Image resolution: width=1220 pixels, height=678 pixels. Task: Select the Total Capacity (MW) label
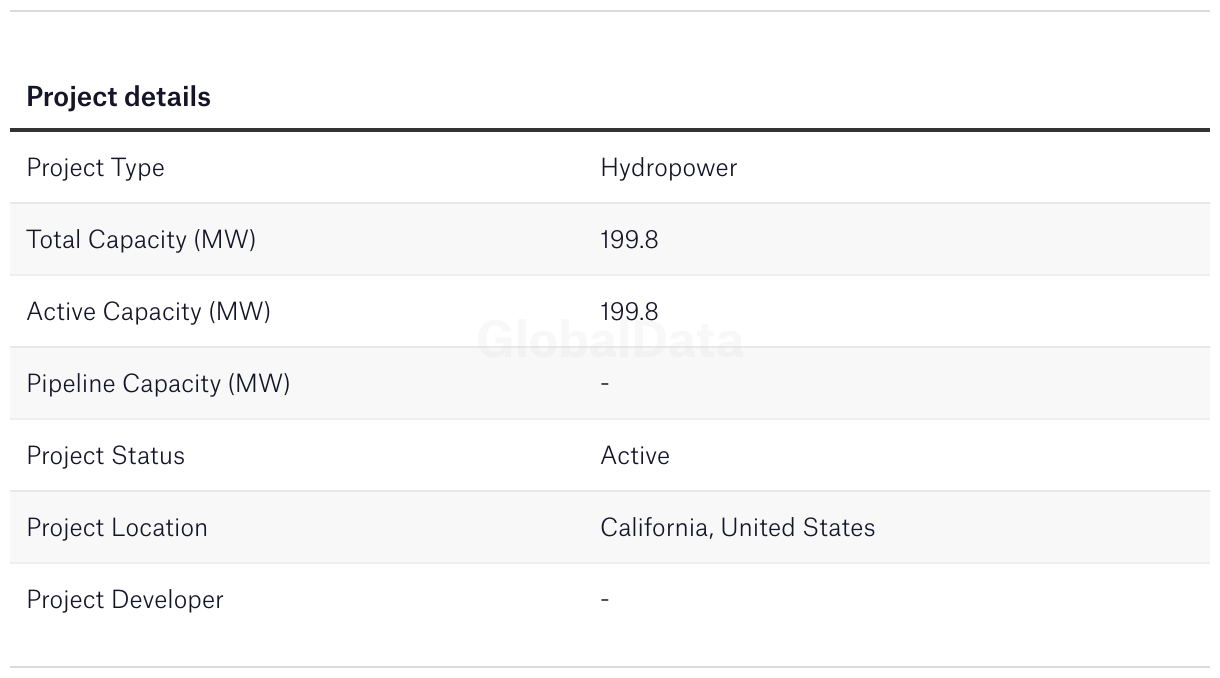141,240
